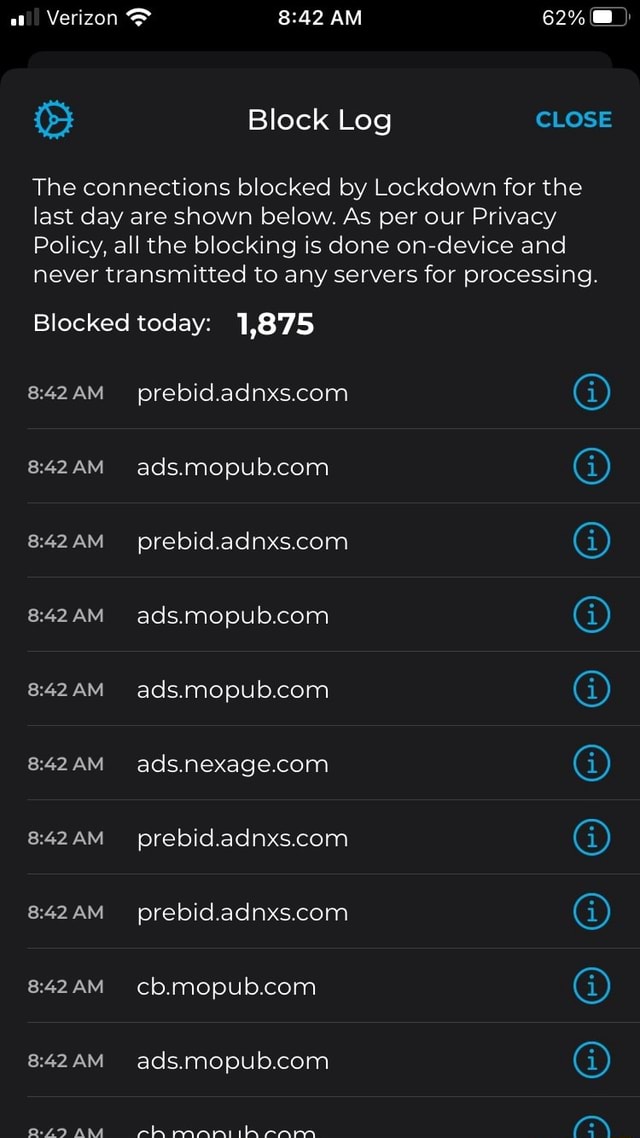View details for the ads.nexage.com block

(591, 763)
